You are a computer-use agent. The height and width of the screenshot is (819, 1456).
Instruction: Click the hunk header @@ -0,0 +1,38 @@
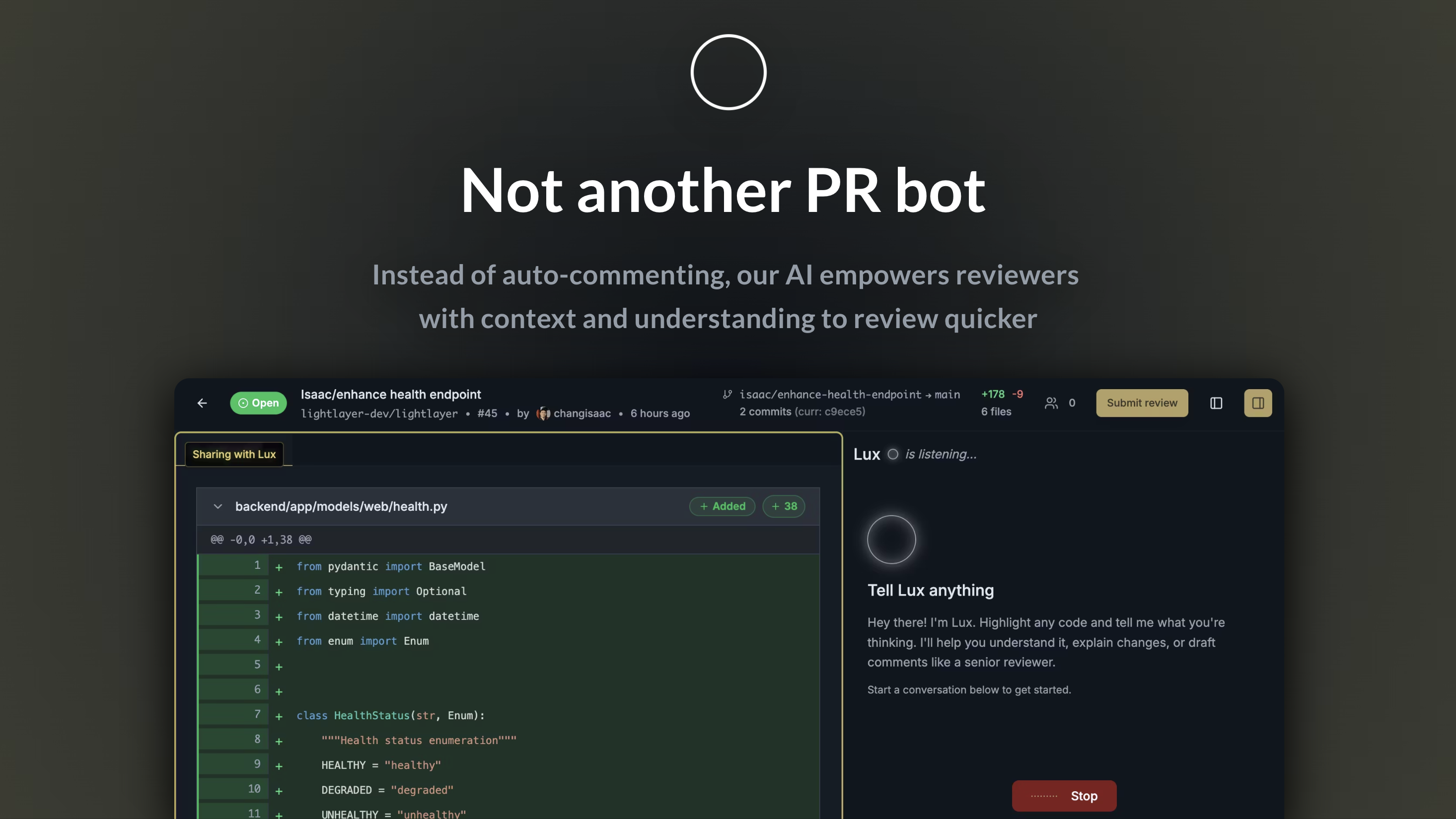point(261,540)
